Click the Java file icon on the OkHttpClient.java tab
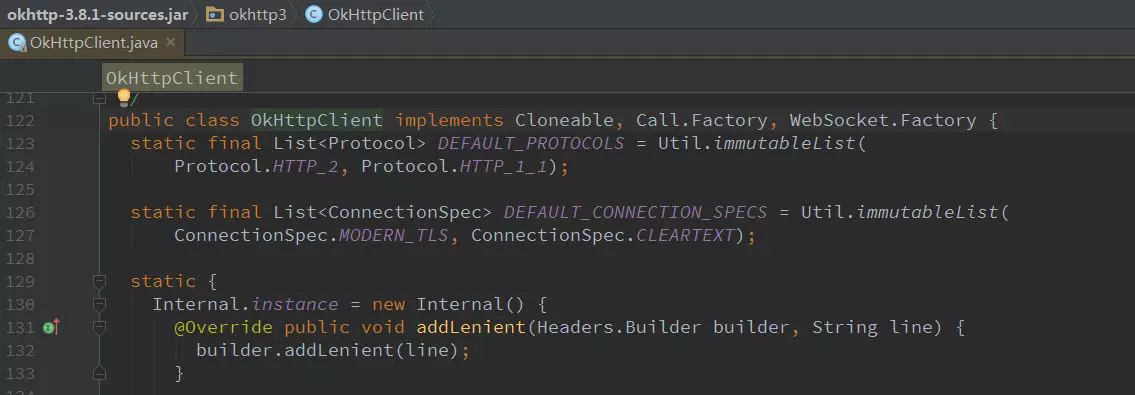This screenshot has width=1135, height=395. [17, 43]
